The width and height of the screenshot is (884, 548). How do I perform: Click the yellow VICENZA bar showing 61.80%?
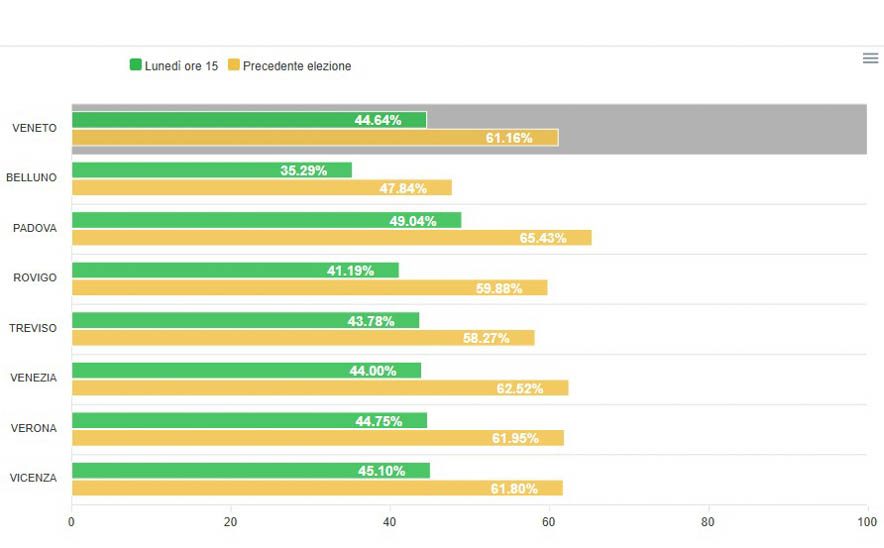[317, 488]
